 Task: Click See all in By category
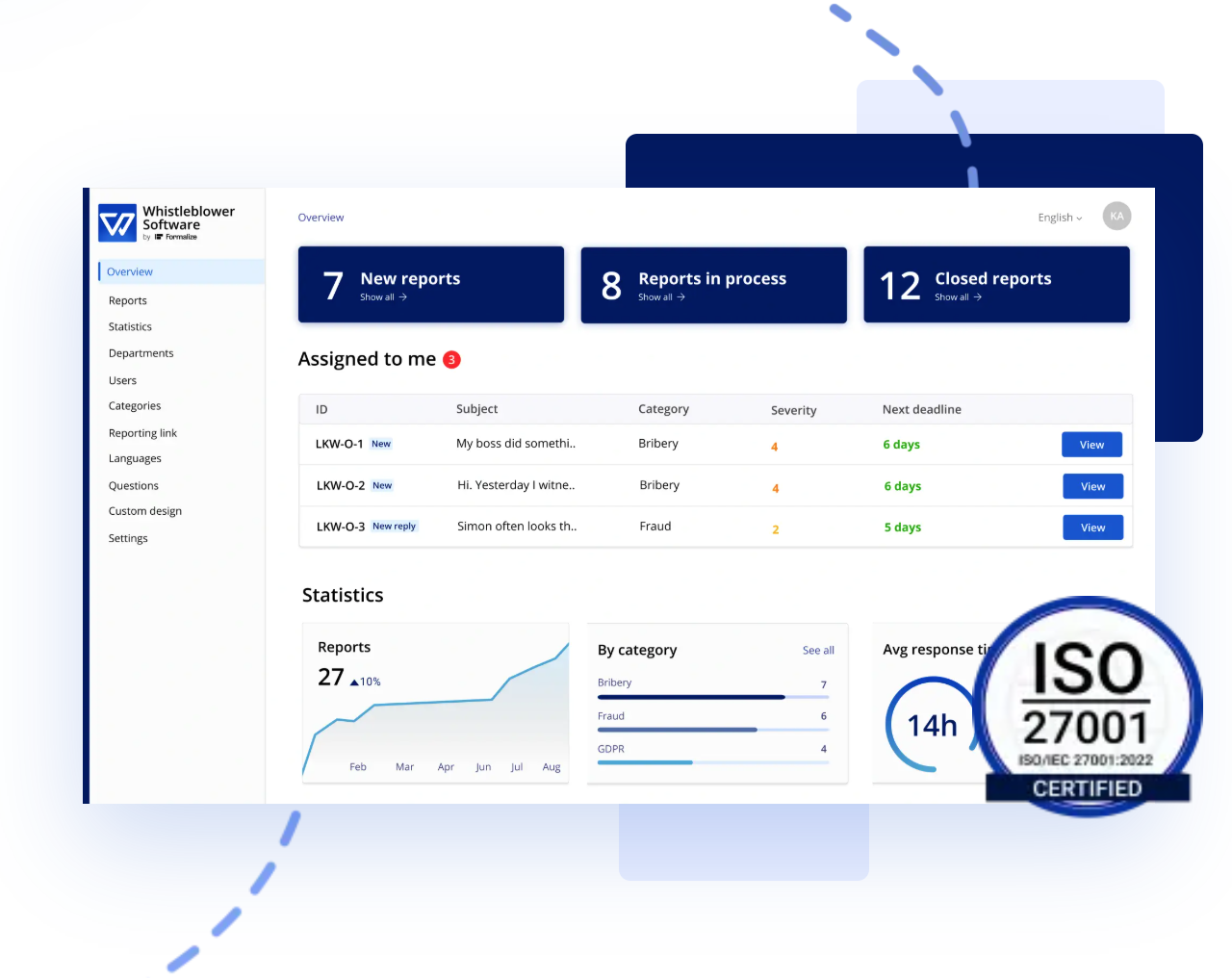click(x=818, y=651)
